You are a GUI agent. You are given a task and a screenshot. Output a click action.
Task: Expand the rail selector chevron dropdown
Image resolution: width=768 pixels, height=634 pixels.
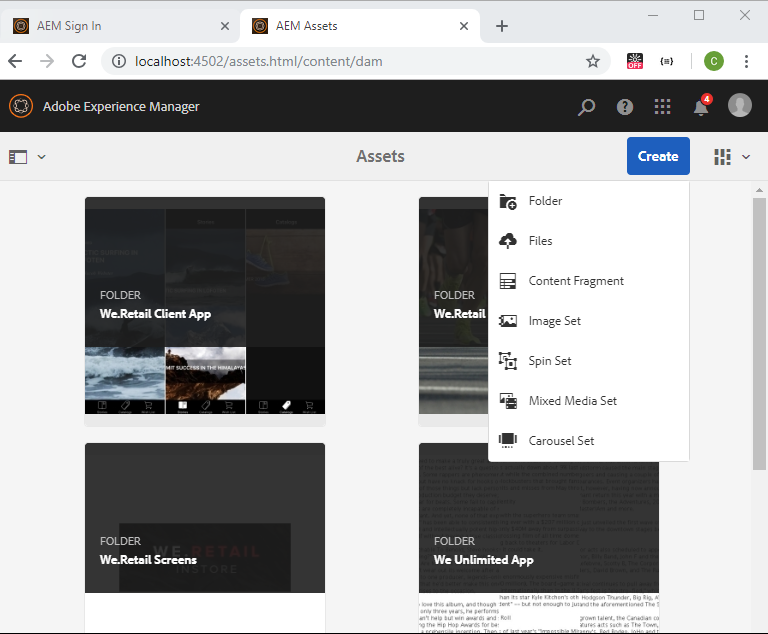pyautogui.click(x=42, y=157)
